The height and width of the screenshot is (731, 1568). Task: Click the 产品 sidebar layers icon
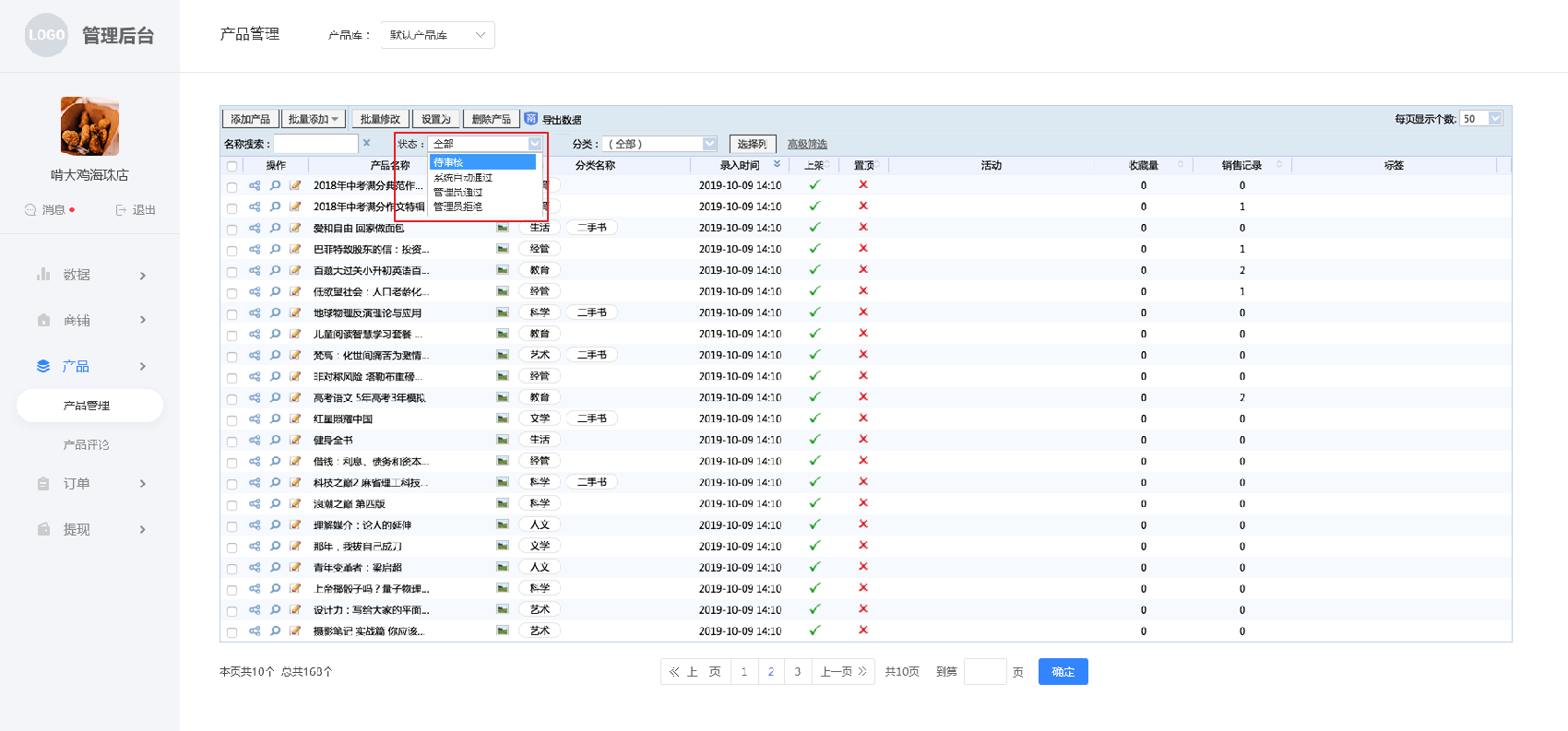[43, 366]
